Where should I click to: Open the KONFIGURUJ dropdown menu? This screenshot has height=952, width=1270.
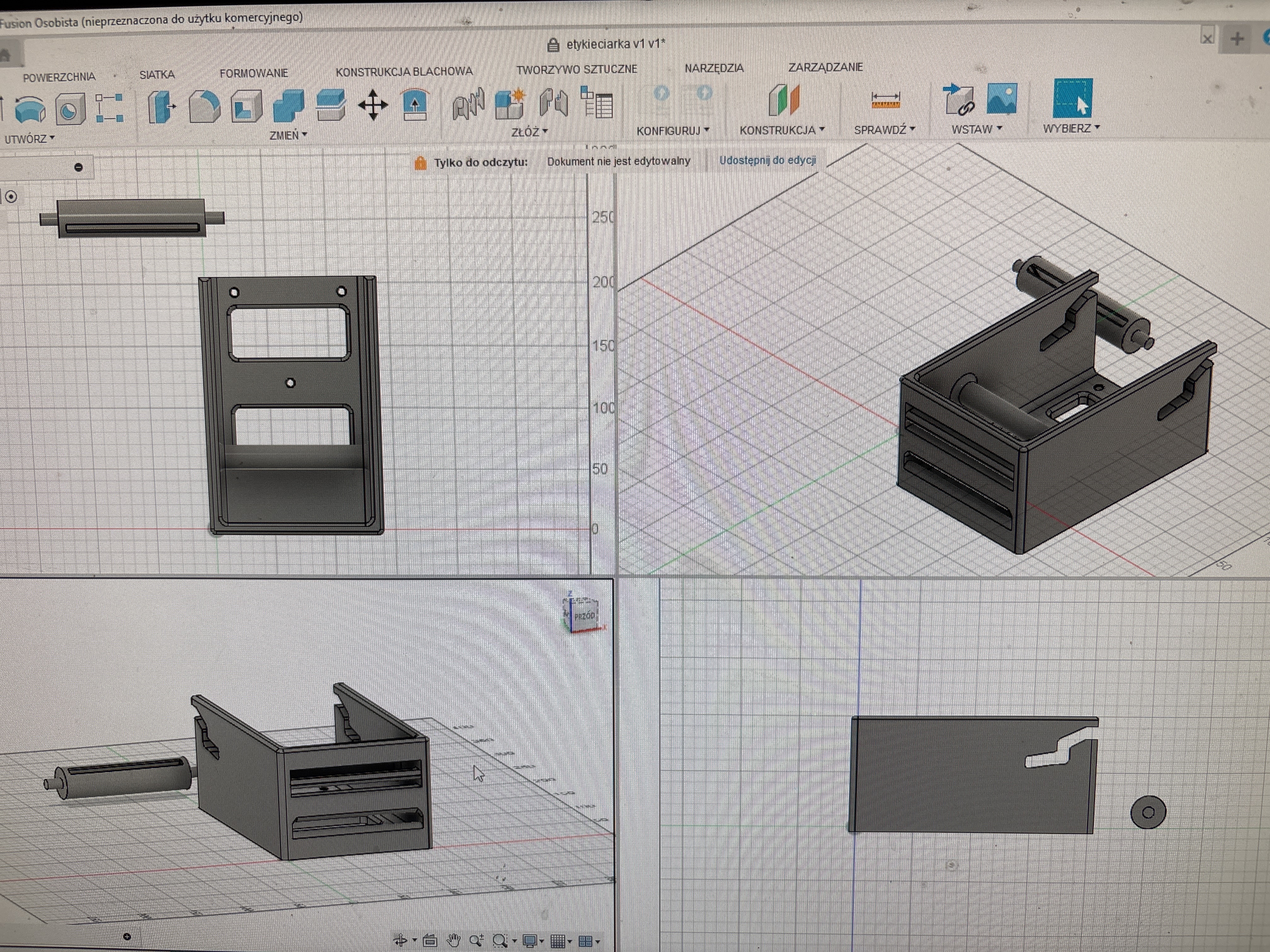673,131
